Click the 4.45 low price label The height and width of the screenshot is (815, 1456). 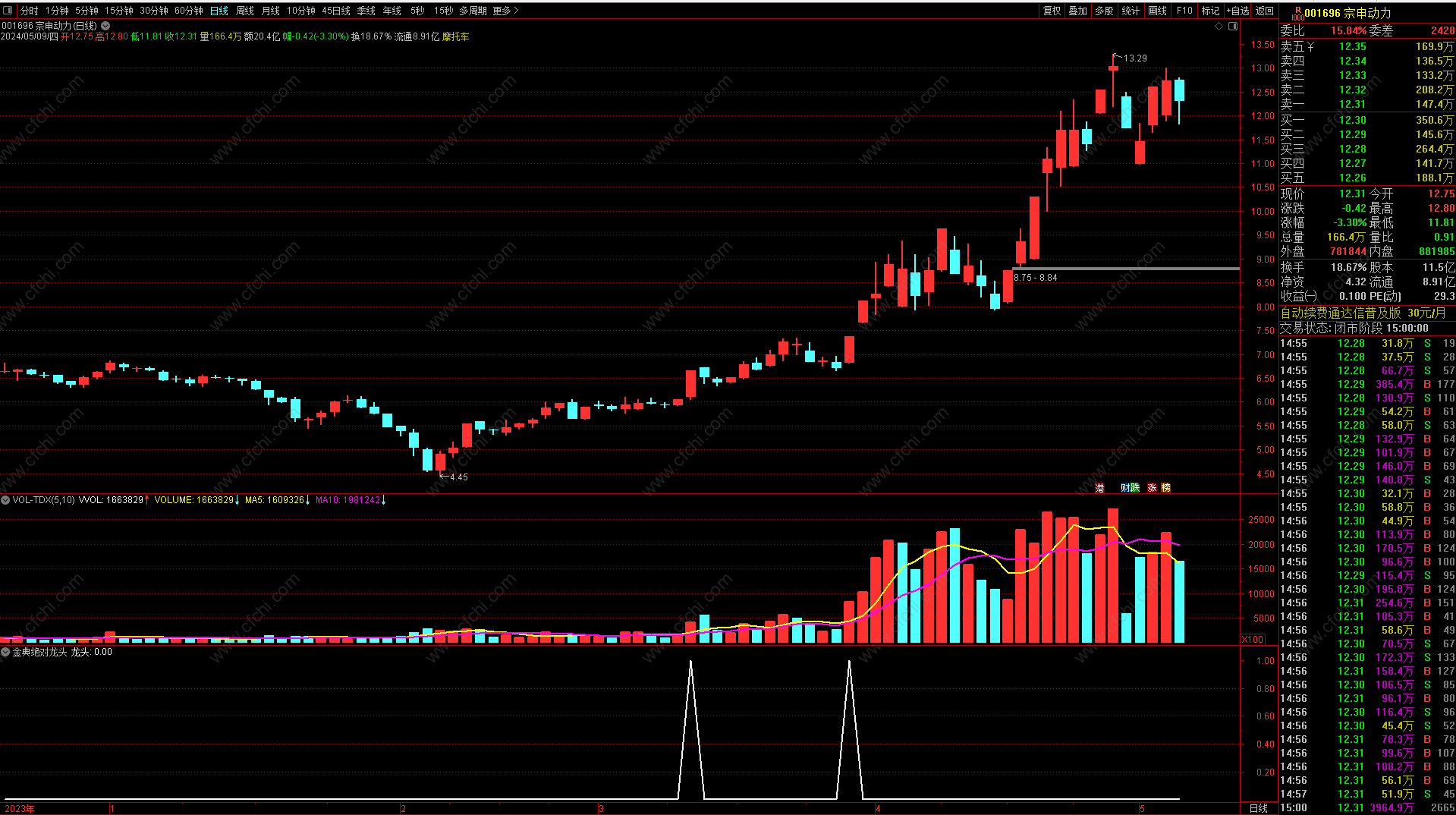click(x=459, y=477)
